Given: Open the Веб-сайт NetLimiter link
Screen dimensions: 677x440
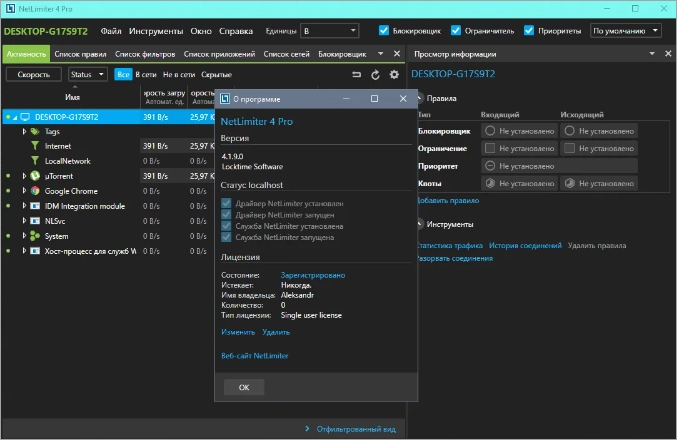Looking at the screenshot, I should [x=254, y=355].
